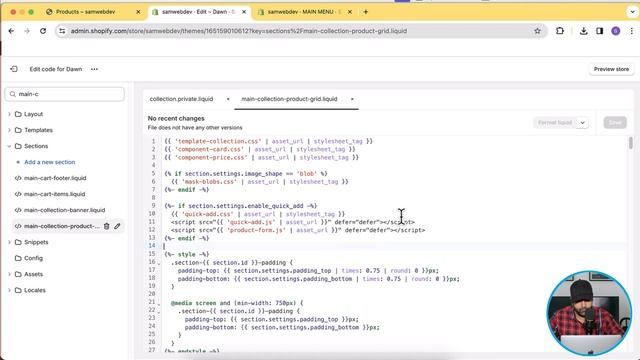640x360 pixels.
Task: Click the search magnifier icon in file search
Action: coord(13,94)
